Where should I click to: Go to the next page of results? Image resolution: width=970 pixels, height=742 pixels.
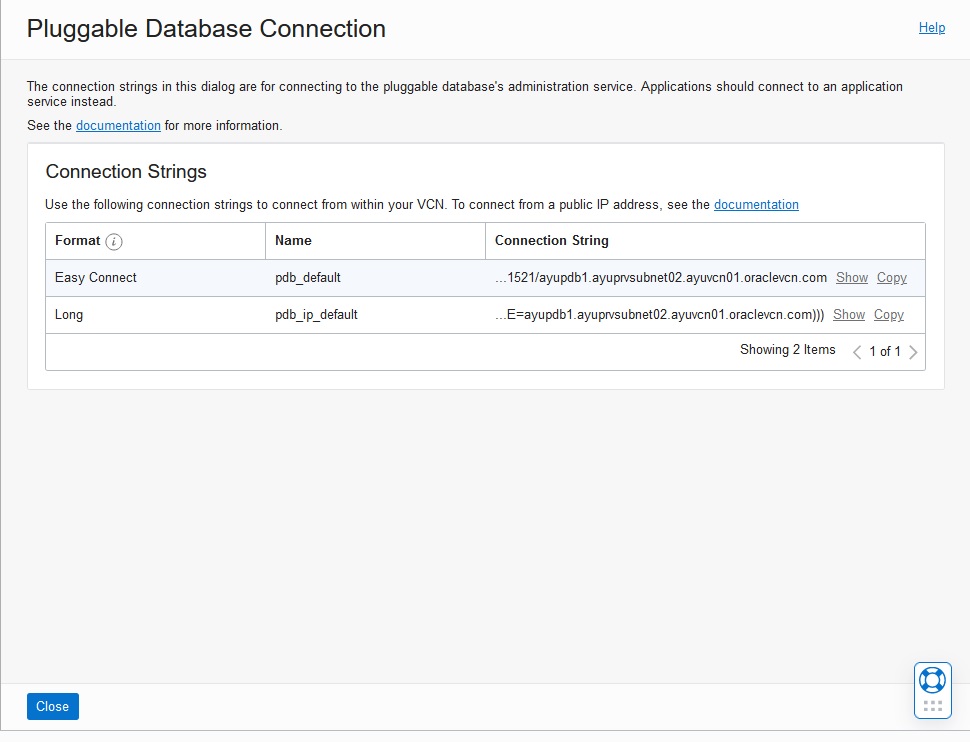(913, 352)
